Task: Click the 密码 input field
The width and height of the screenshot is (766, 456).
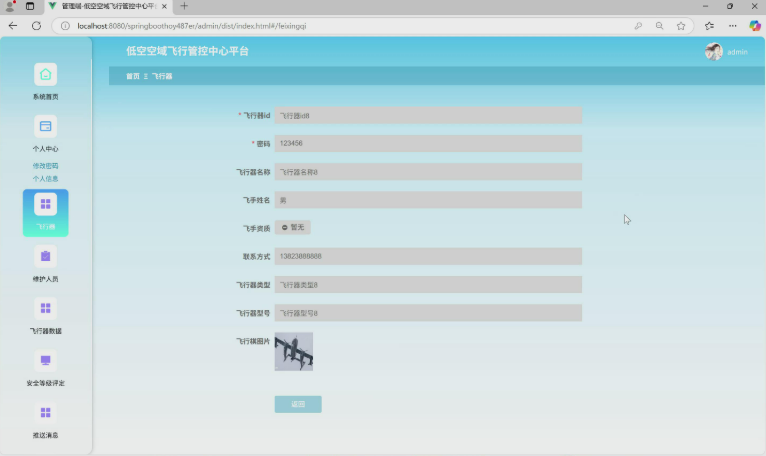Action: point(428,143)
